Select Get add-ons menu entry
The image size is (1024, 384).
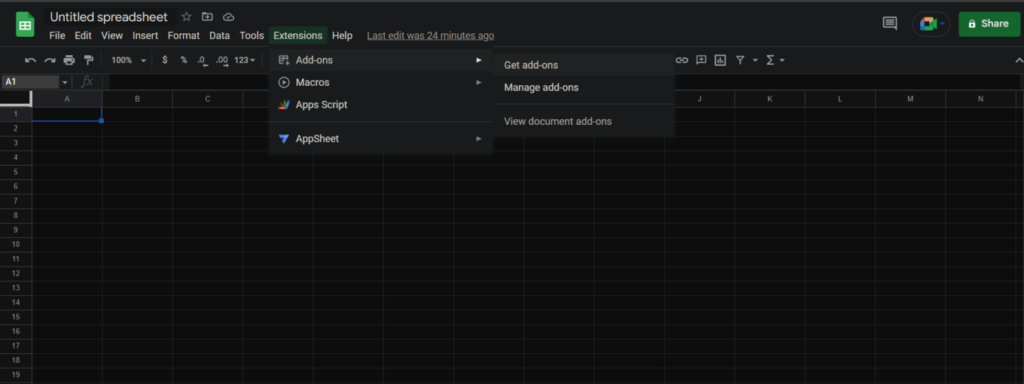pyautogui.click(x=584, y=65)
